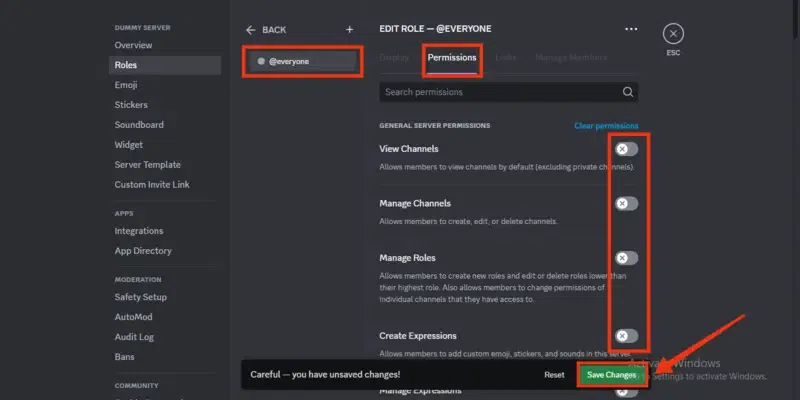The image size is (800, 400).
Task: Toggle the View Channels permission
Action: [626, 149]
